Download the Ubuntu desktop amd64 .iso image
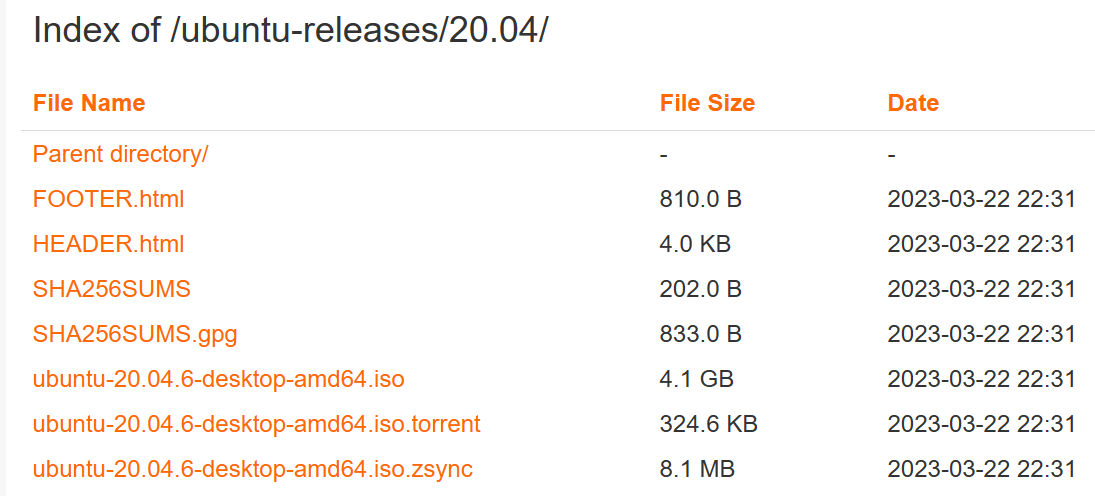 (218, 379)
